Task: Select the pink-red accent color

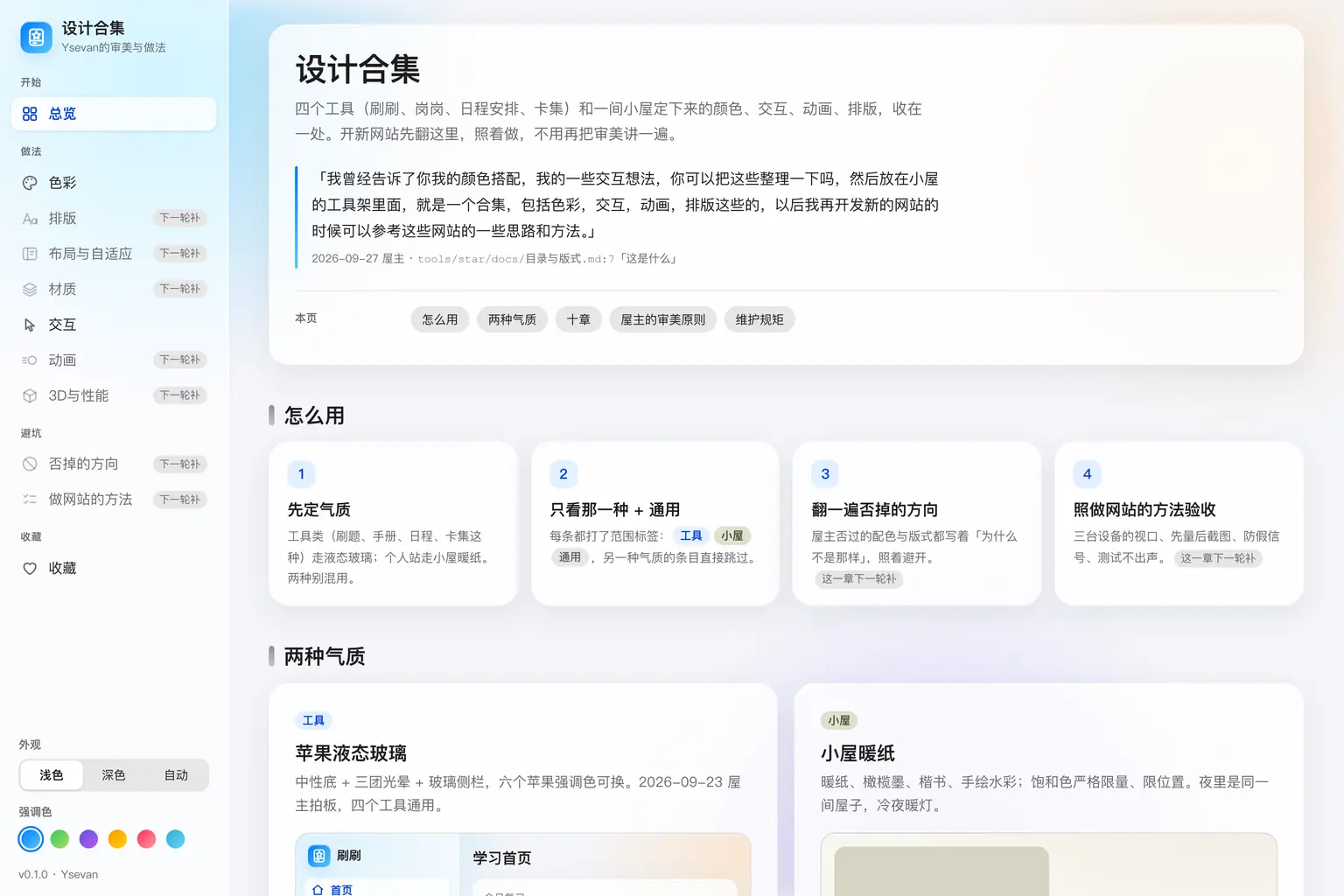Action: click(x=146, y=839)
